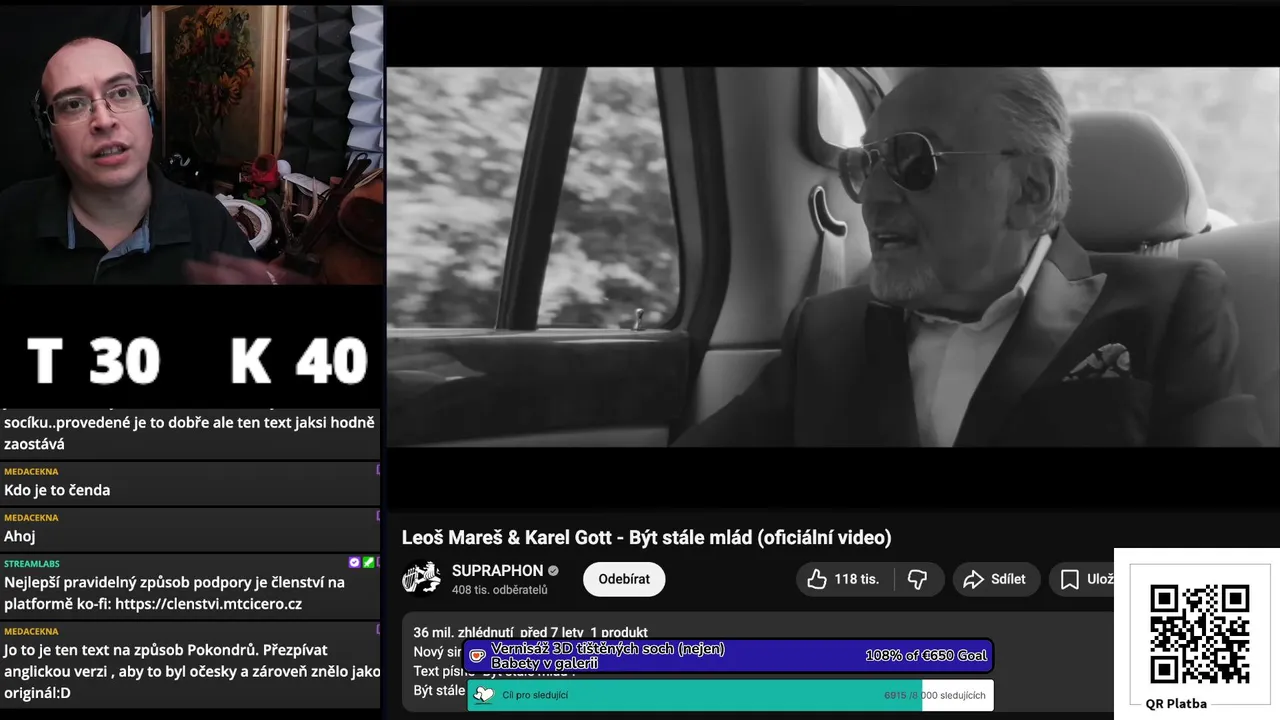Click the MEDACEKNA name above Kdo je to čenda
Image resolution: width=1280 pixels, height=720 pixels.
point(31,472)
